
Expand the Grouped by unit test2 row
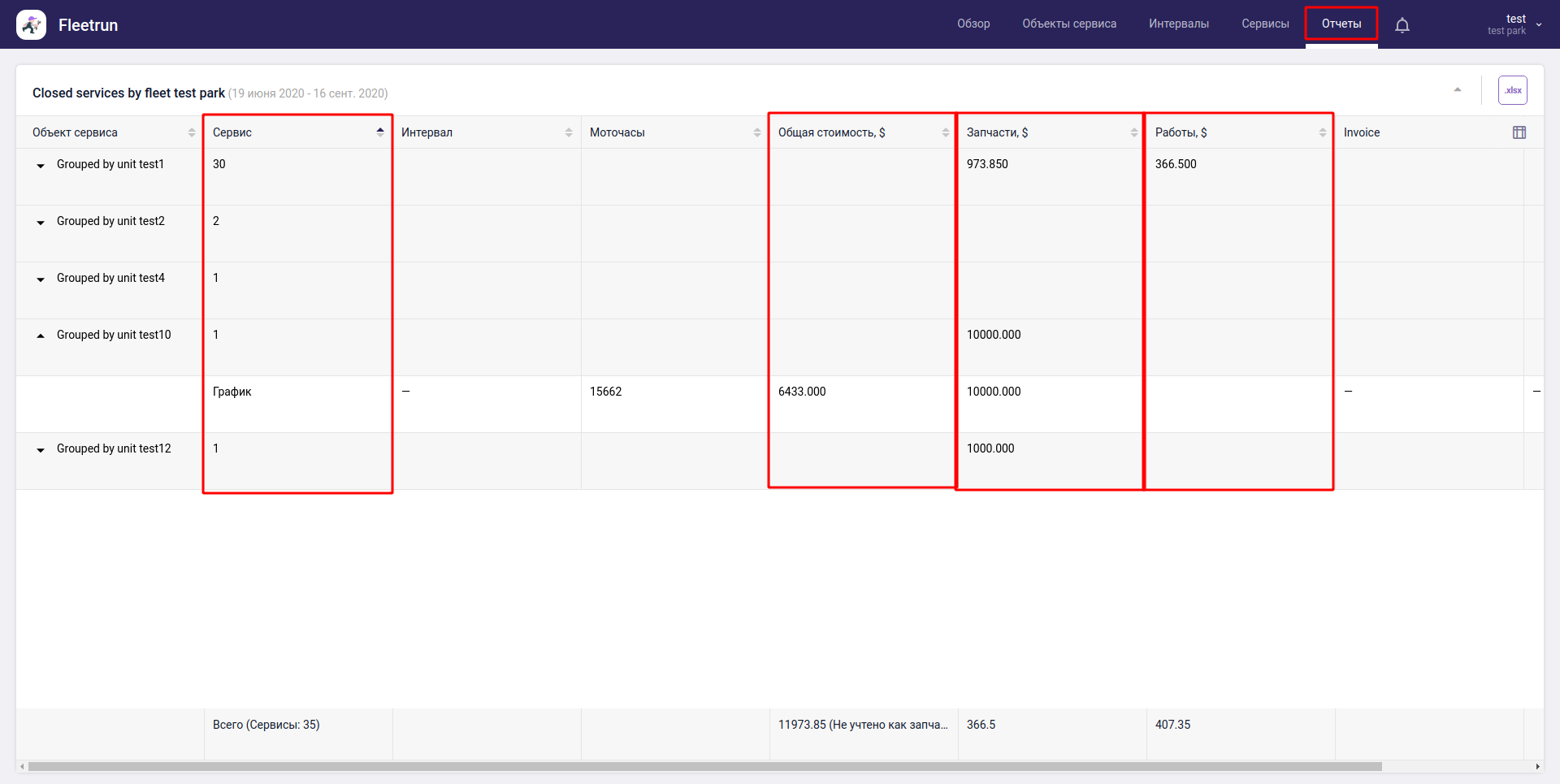[x=41, y=223]
